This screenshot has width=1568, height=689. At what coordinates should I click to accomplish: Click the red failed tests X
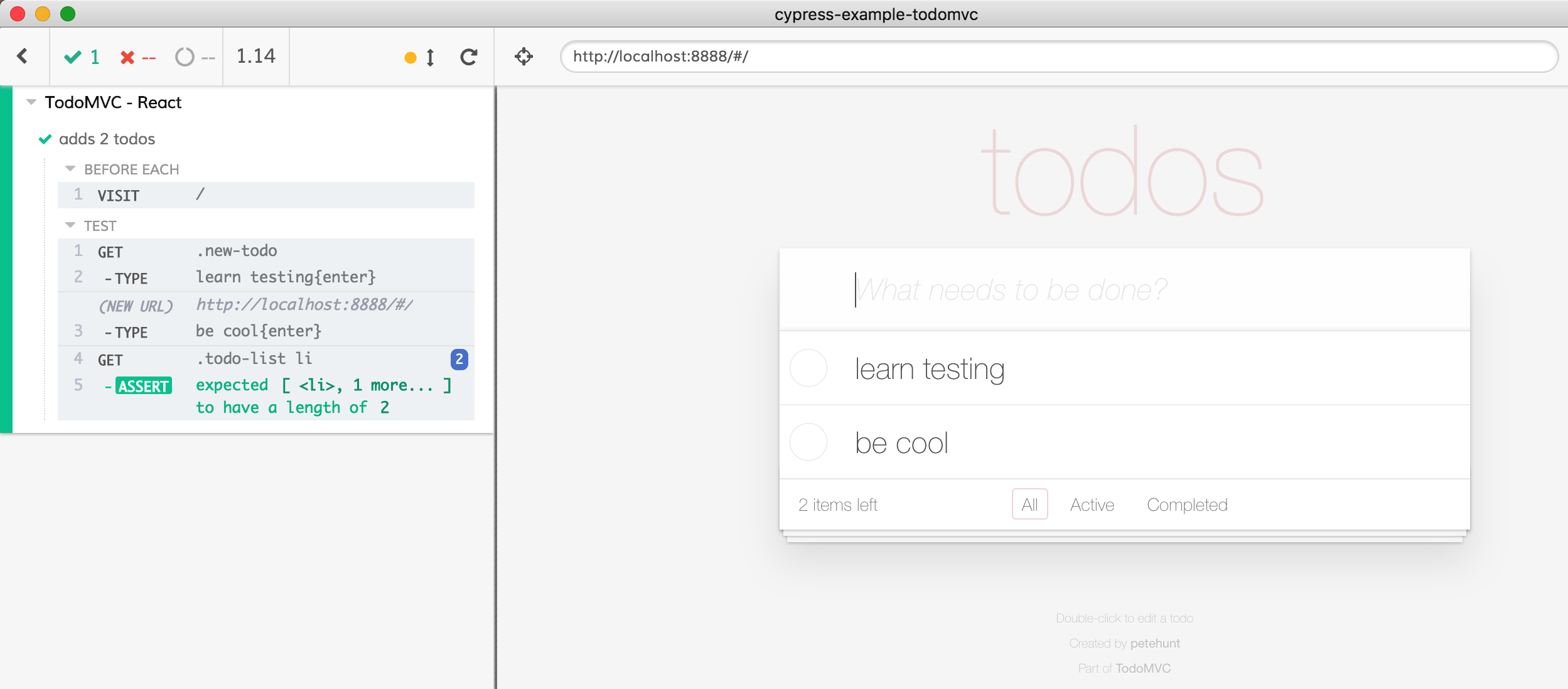pos(127,58)
